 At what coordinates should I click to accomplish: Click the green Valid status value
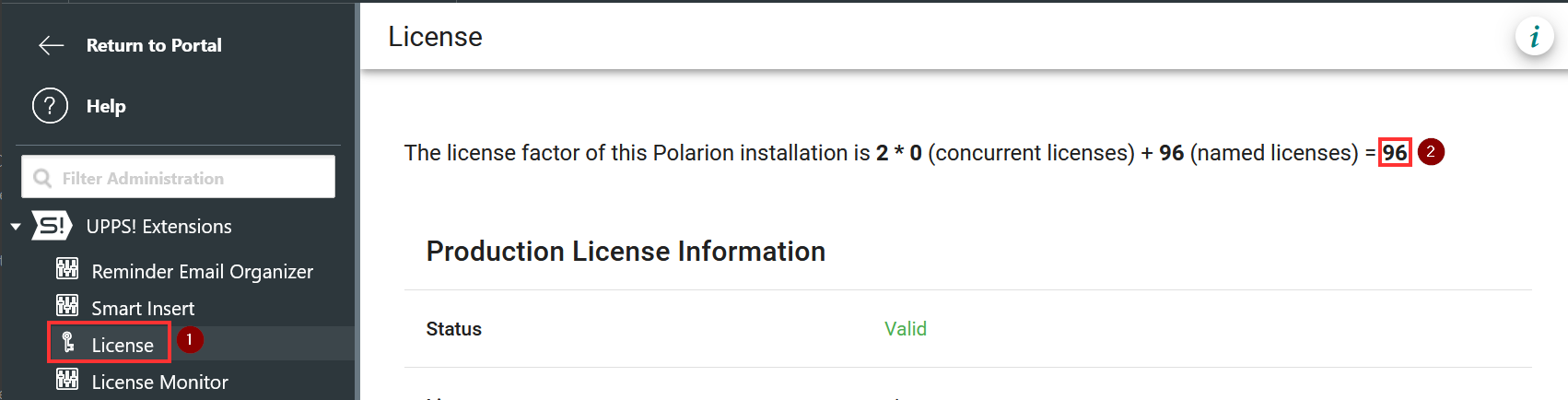click(x=905, y=329)
